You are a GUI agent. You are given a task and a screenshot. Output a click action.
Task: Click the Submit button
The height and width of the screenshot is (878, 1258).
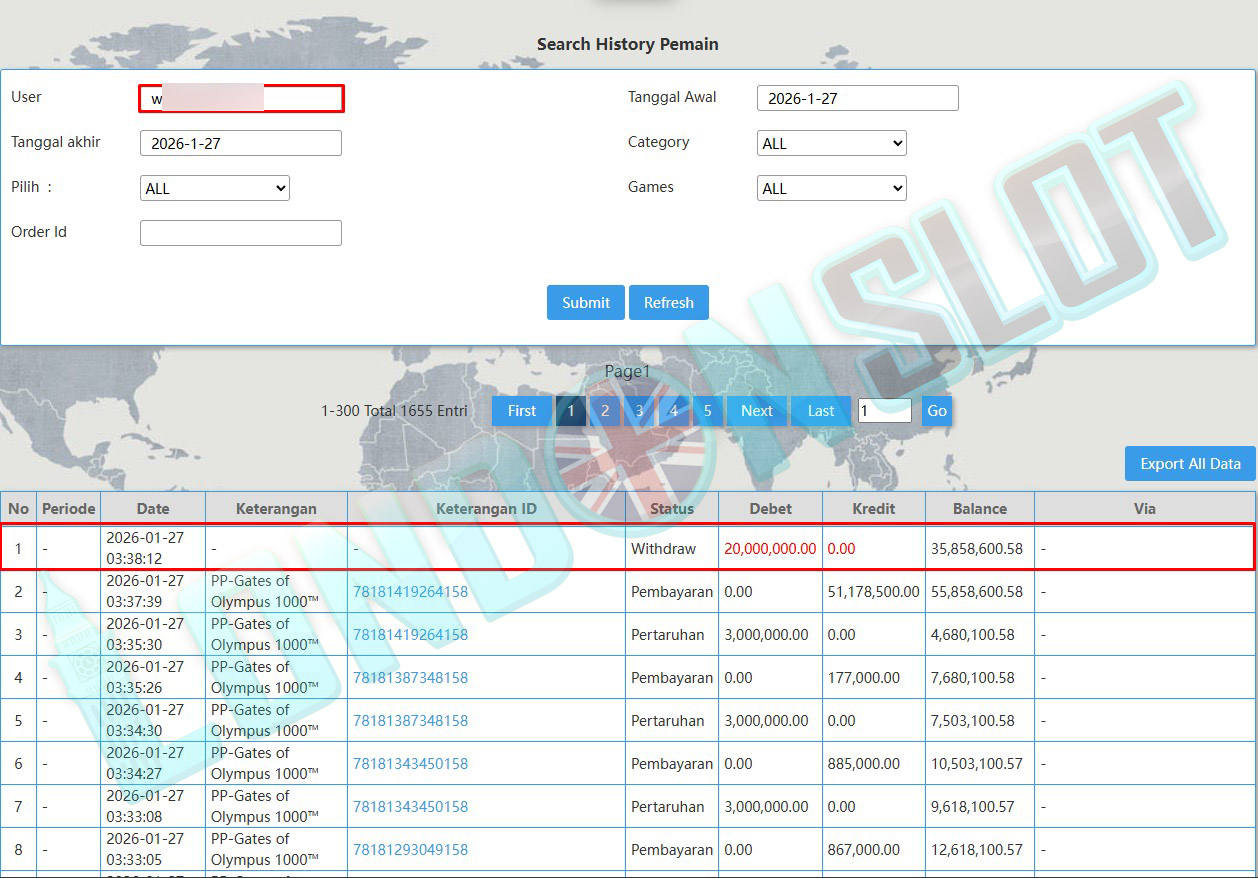585,303
